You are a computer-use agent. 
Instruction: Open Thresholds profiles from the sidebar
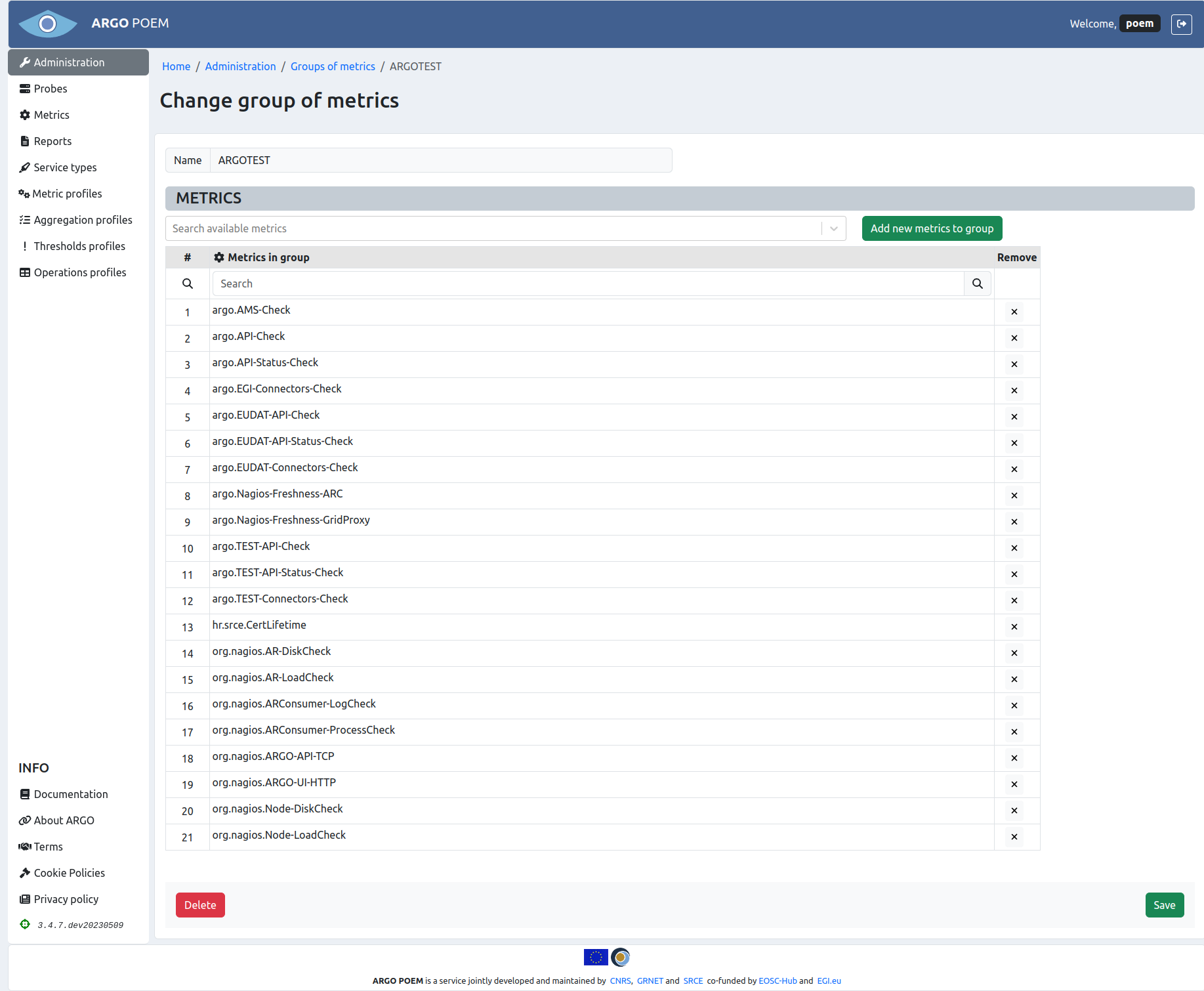(x=79, y=246)
